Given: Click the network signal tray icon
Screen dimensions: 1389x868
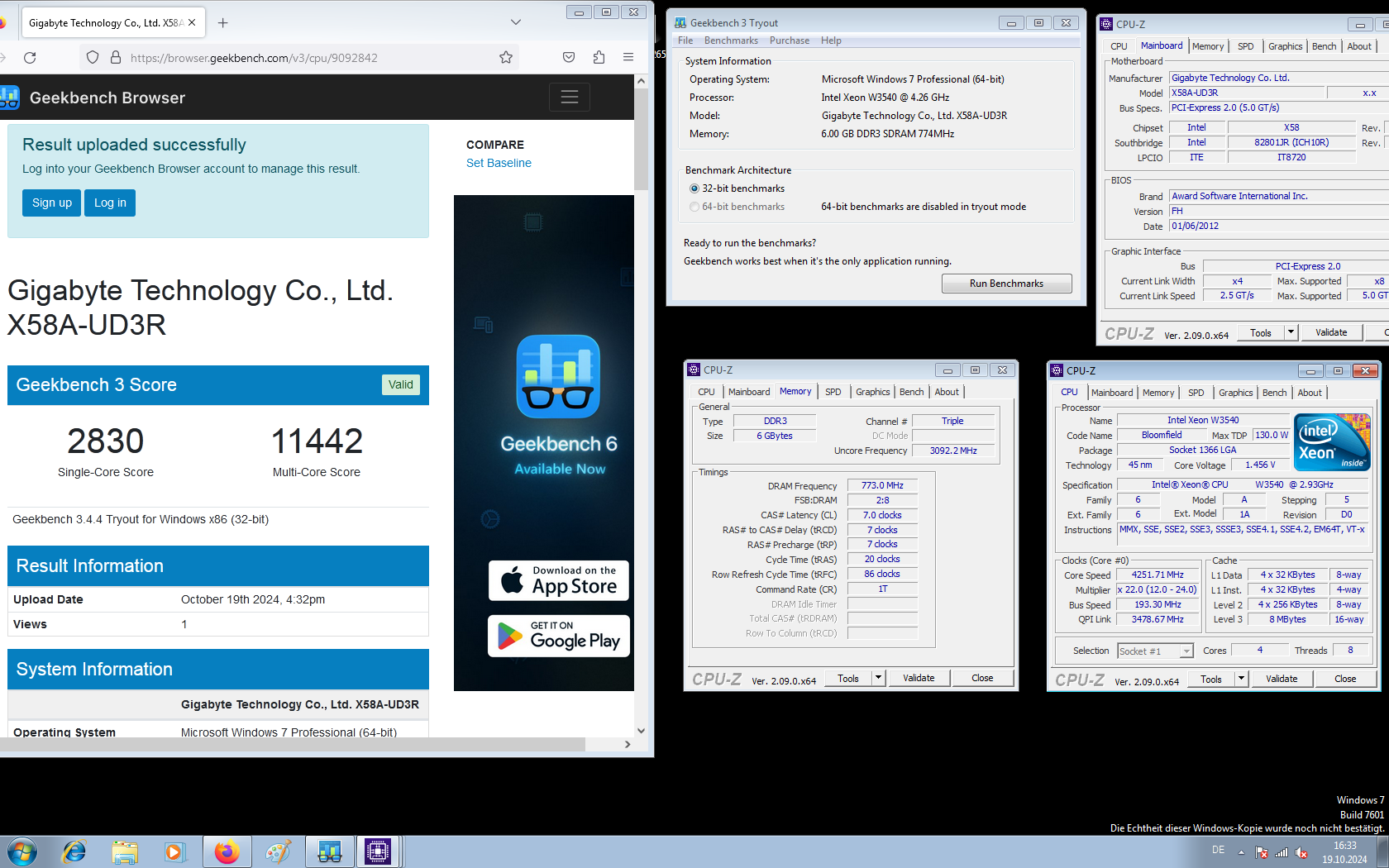Looking at the screenshot, I should [1282, 852].
